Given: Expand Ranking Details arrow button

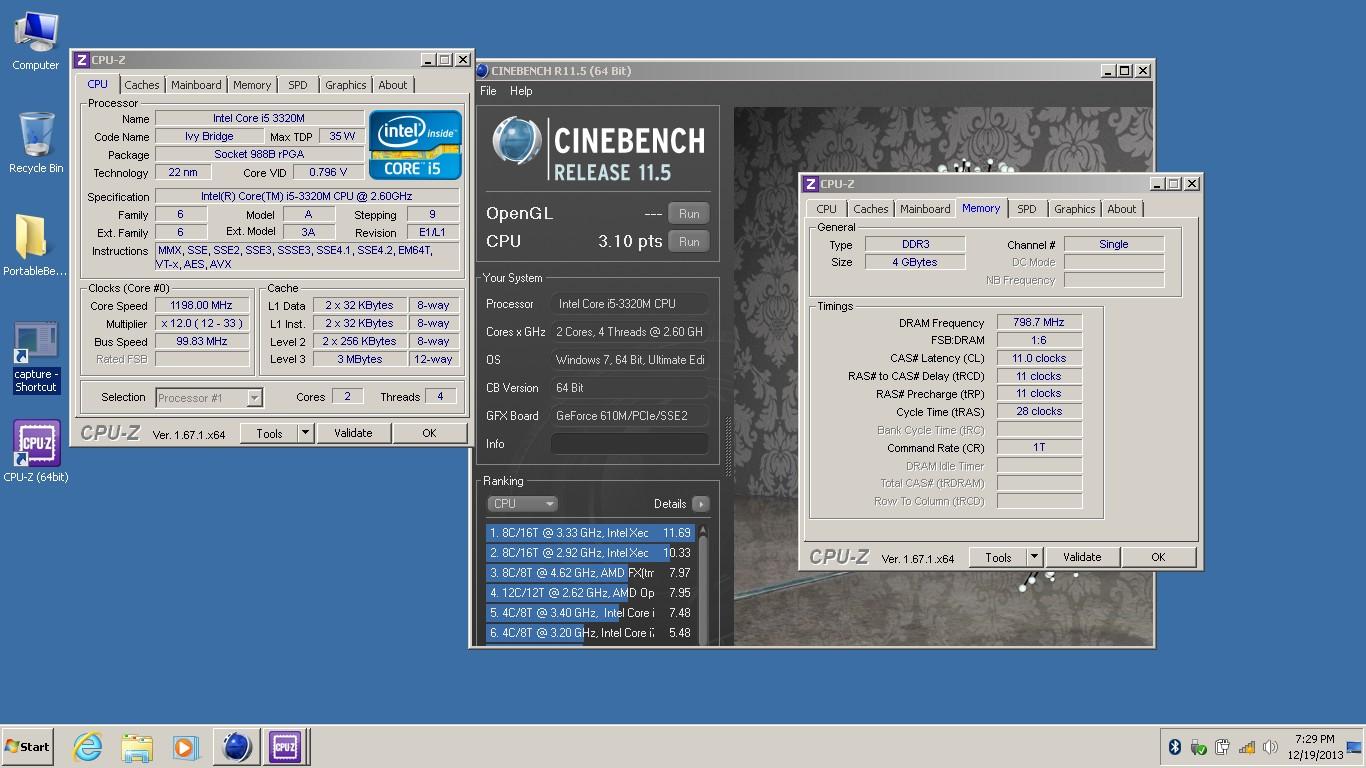Looking at the screenshot, I should (x=701, y=504).
